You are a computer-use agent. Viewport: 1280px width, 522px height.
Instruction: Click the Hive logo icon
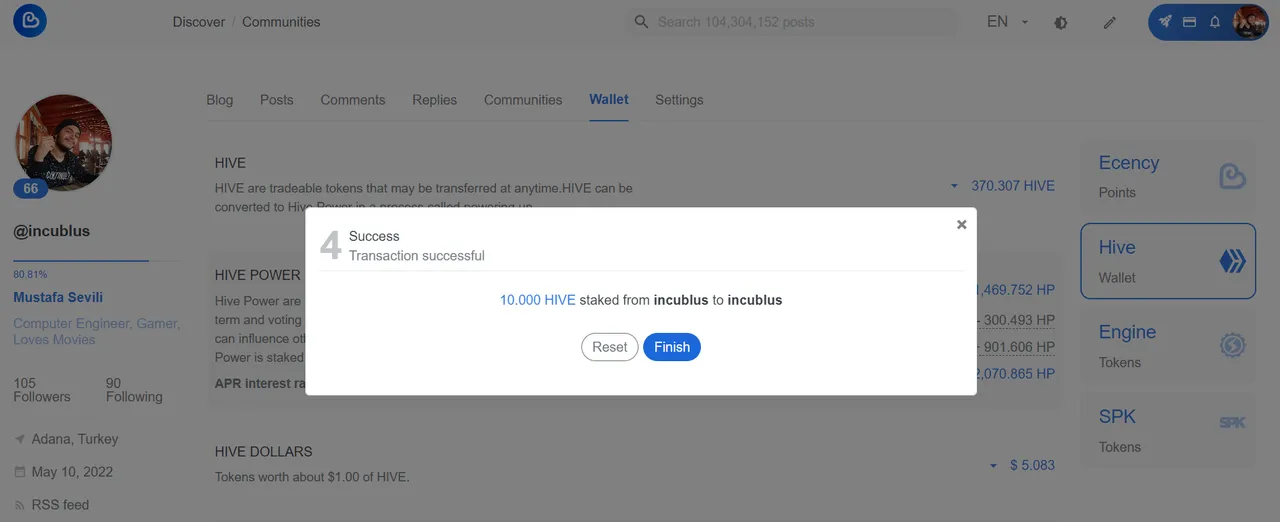[x=1232, y=262]
